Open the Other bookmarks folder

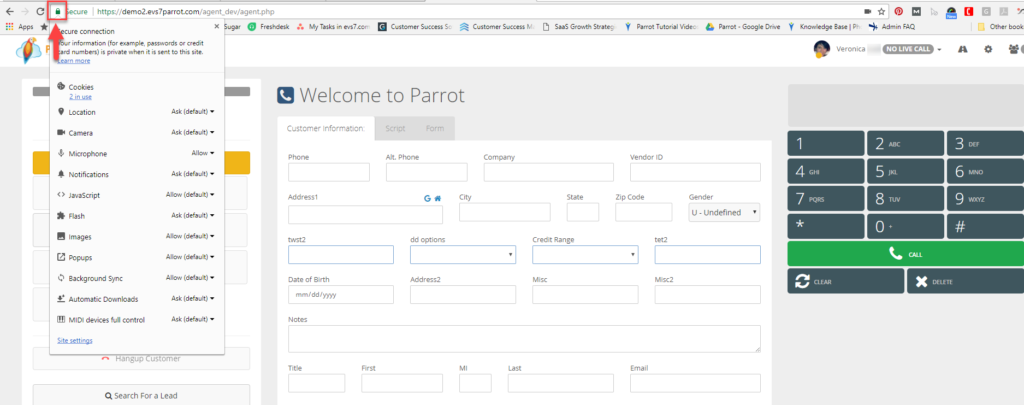[x=1000, y=27]
